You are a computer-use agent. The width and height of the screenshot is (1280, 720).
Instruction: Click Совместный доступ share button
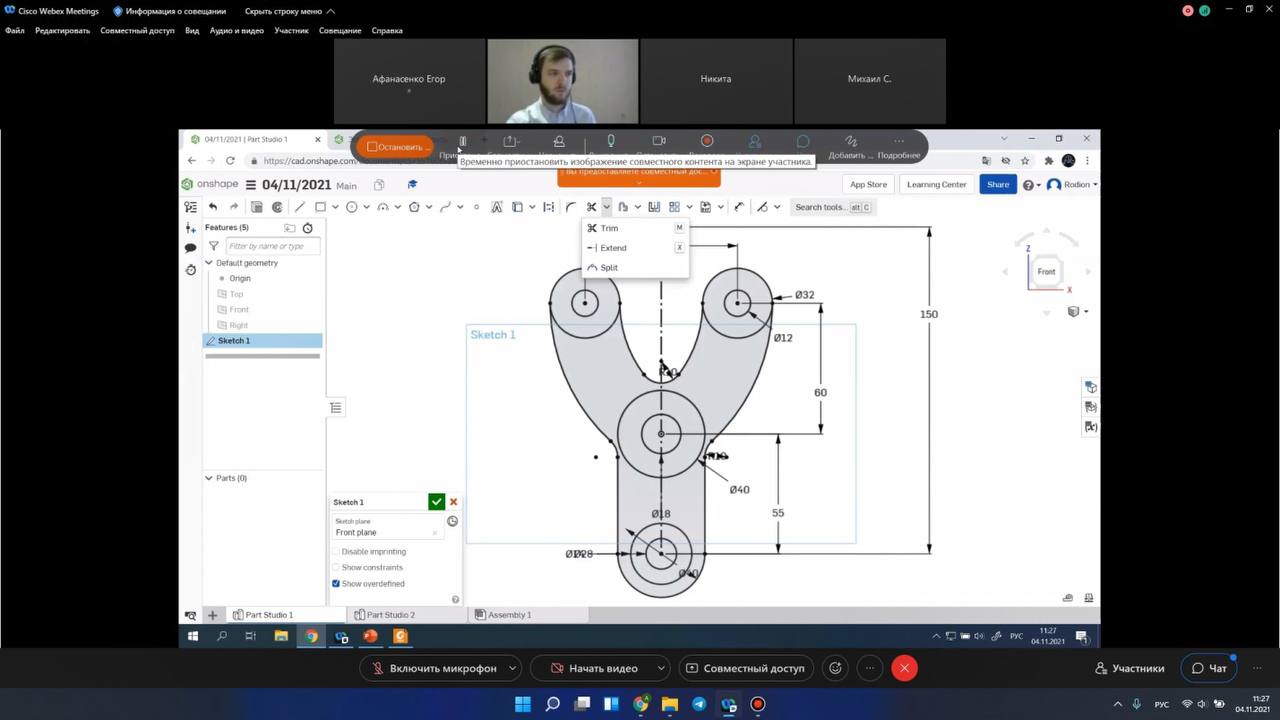(744, 668)
